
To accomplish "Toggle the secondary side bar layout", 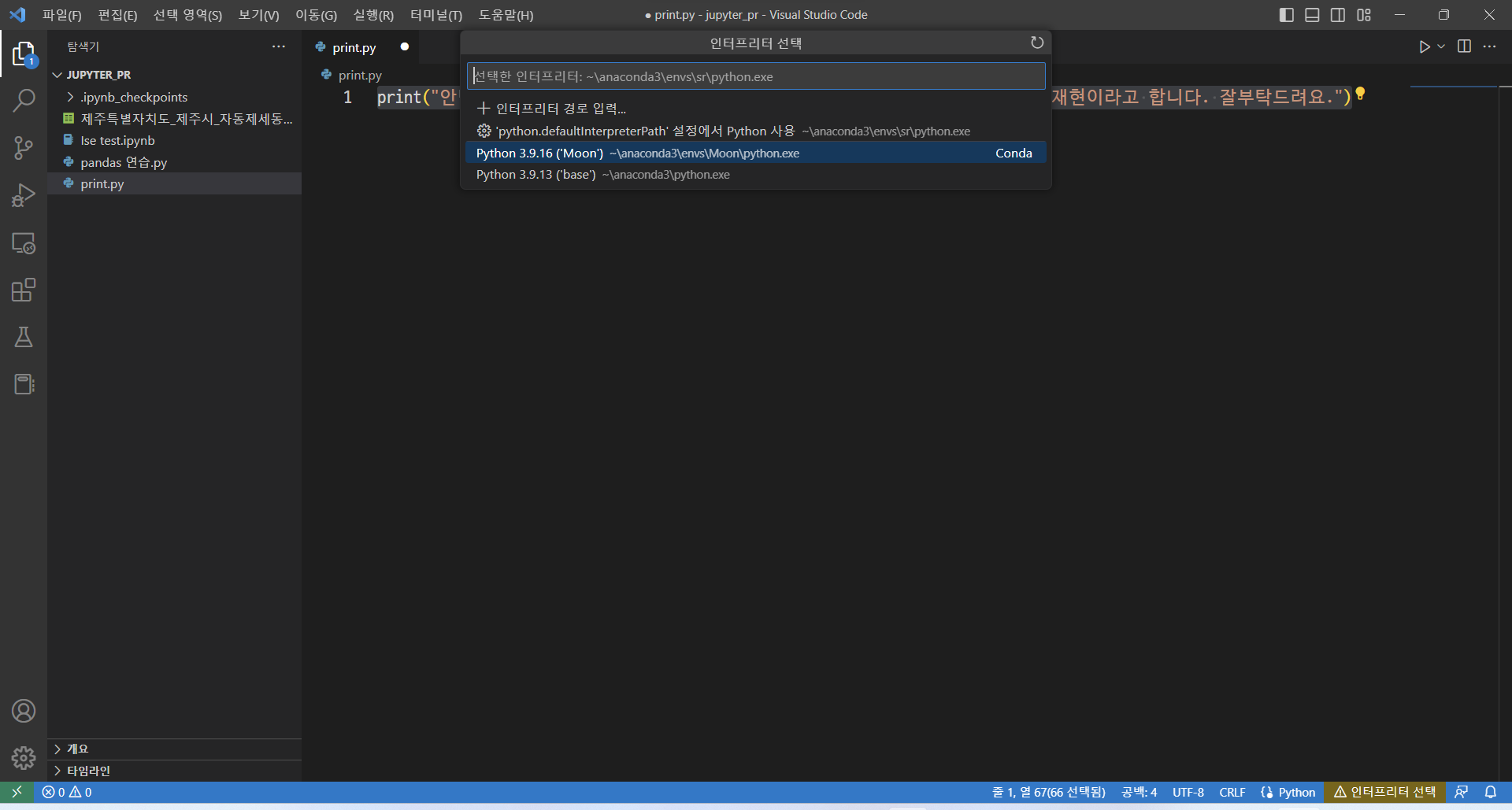I will pos(1338,15).
